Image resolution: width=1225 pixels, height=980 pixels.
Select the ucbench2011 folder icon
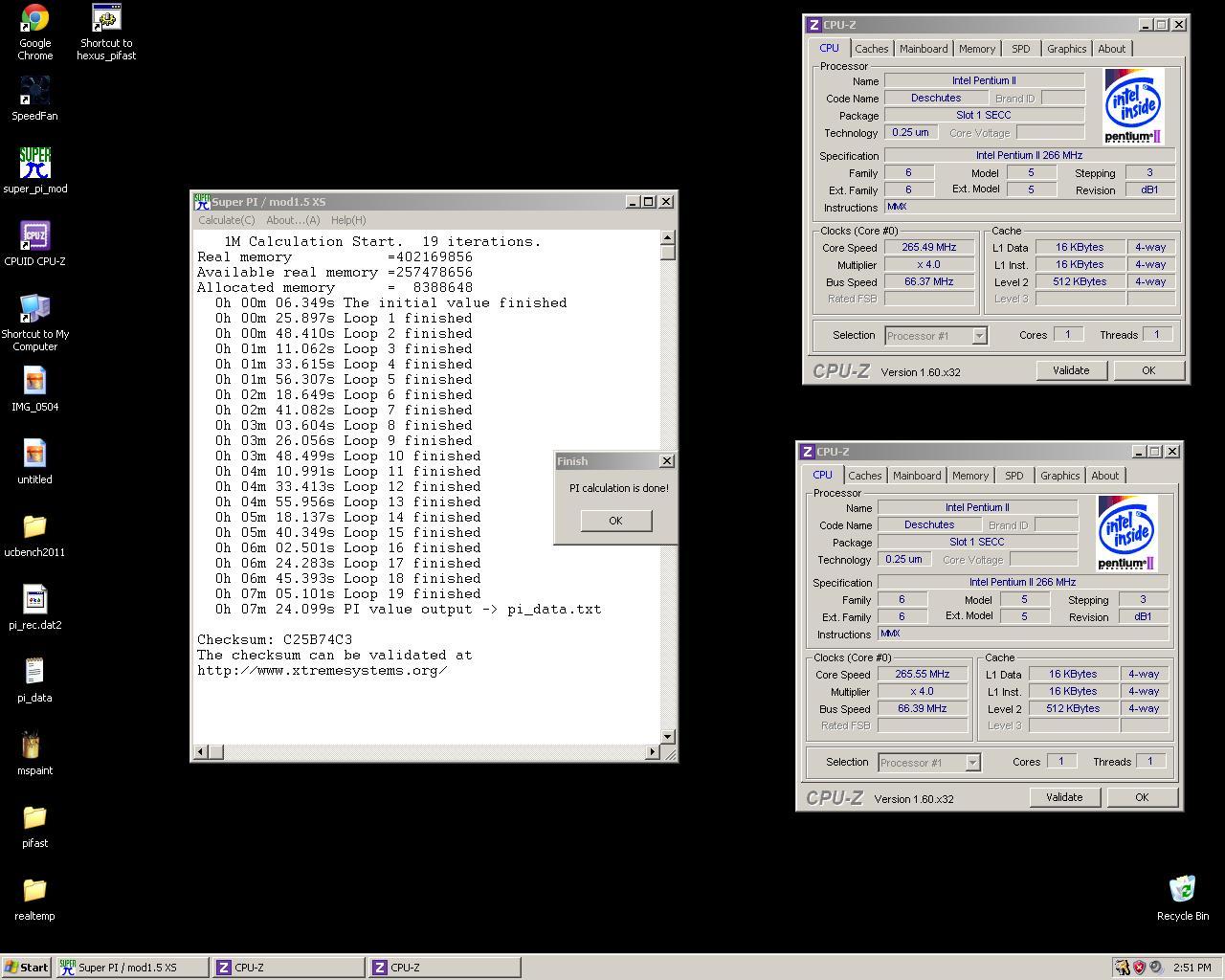pyautogui.click(x=34, y=526)
